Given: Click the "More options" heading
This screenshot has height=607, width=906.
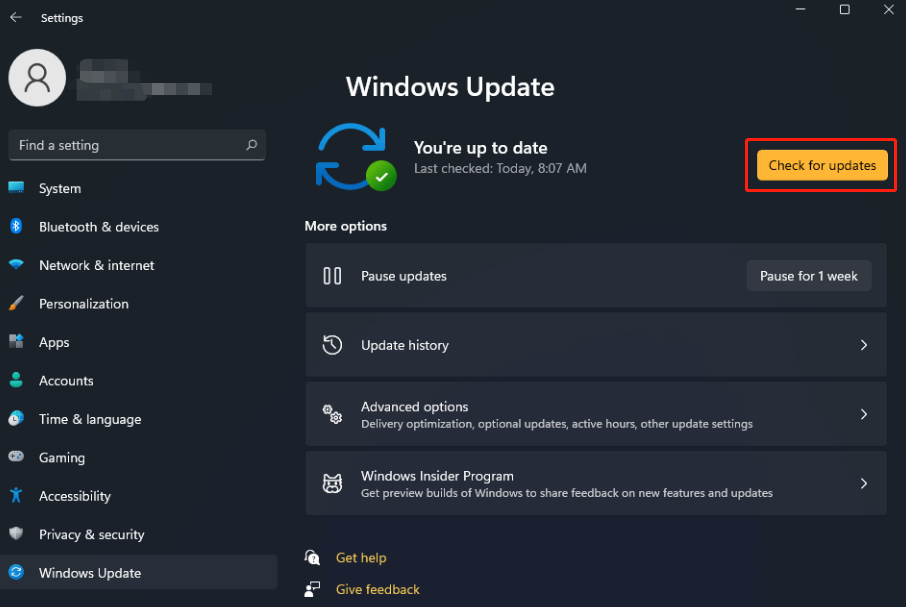Looking at the screenshot, I should (x=346, y=226).
